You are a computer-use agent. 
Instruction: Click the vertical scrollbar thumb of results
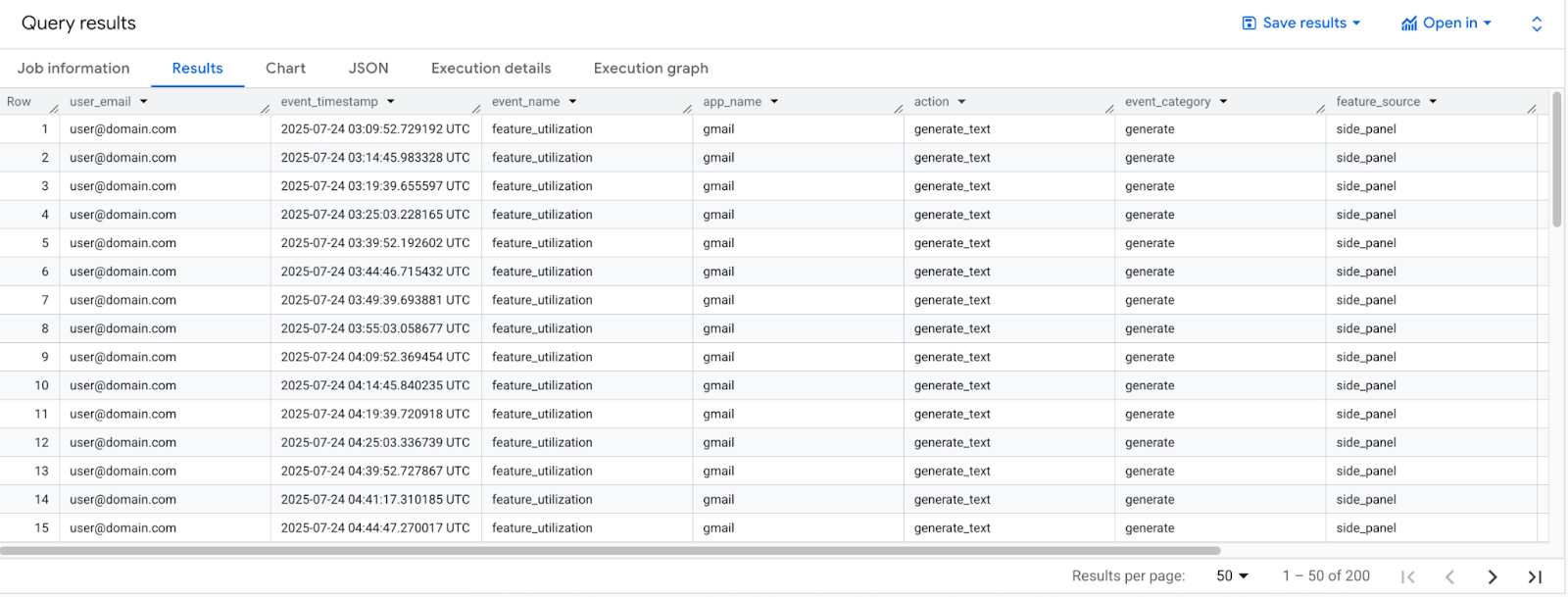1556,160
